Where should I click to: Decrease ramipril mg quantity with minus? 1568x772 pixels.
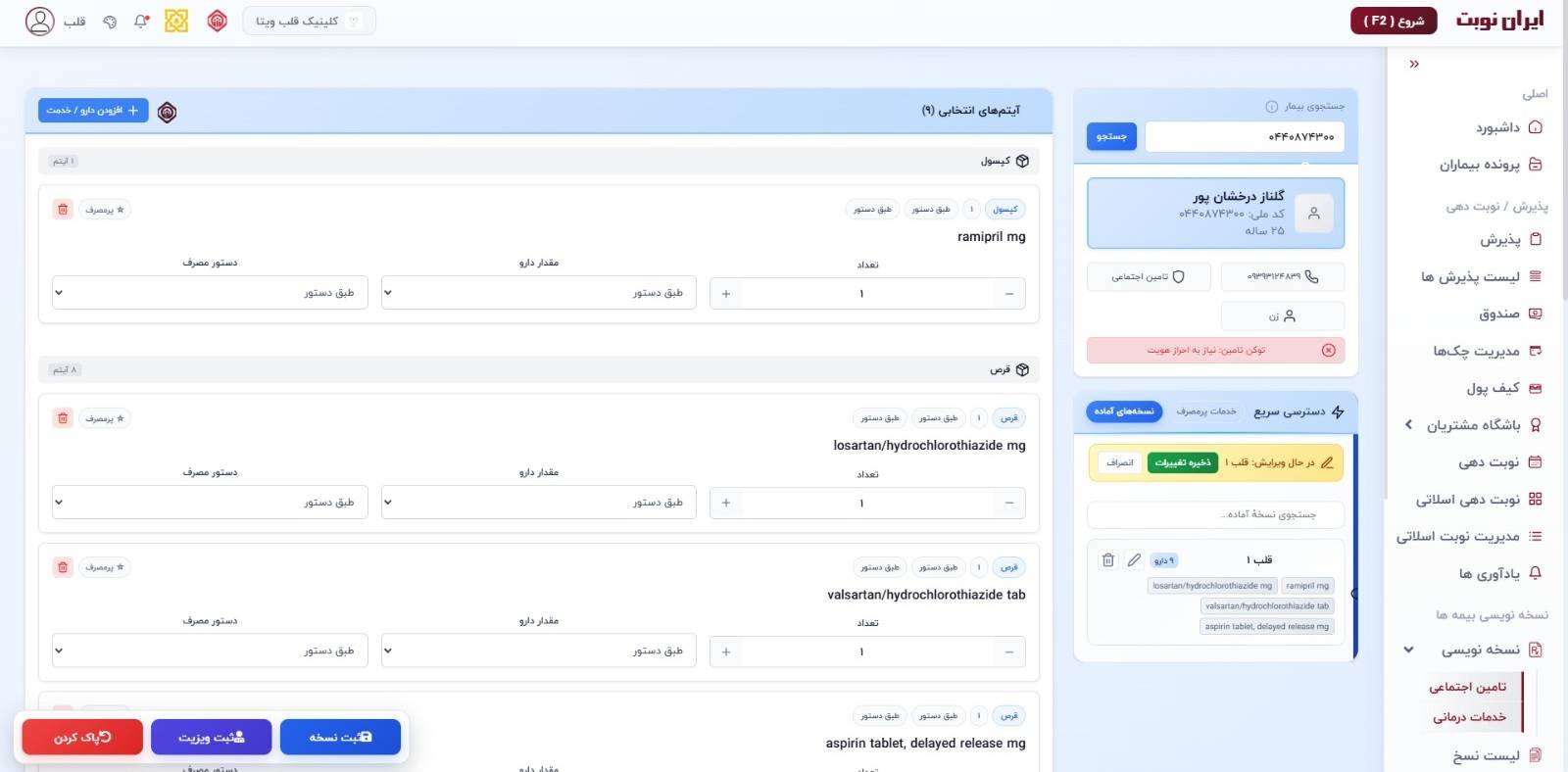(1009, 294)
